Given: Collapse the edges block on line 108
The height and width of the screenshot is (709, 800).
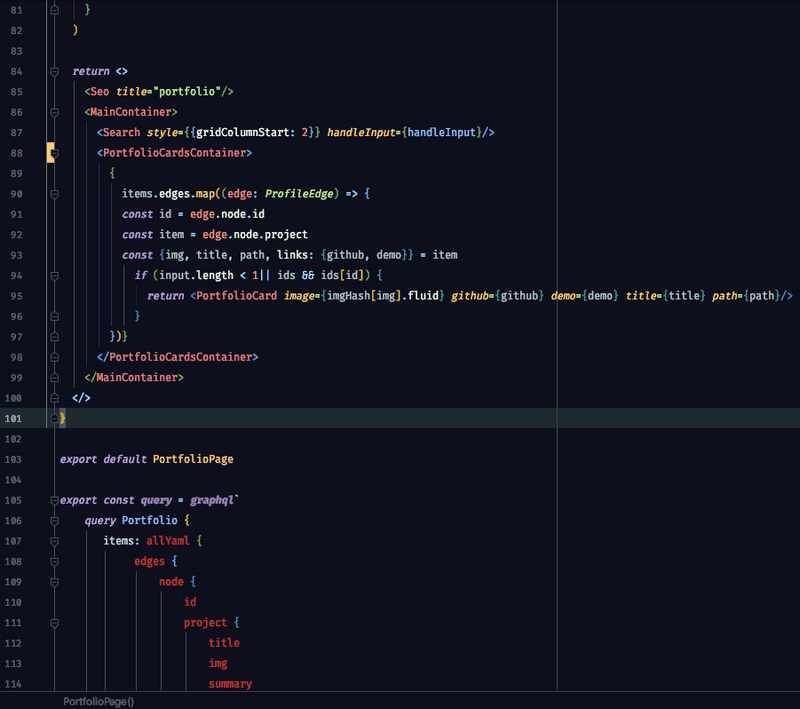Looking at the screenshot, I should [55, 562].
